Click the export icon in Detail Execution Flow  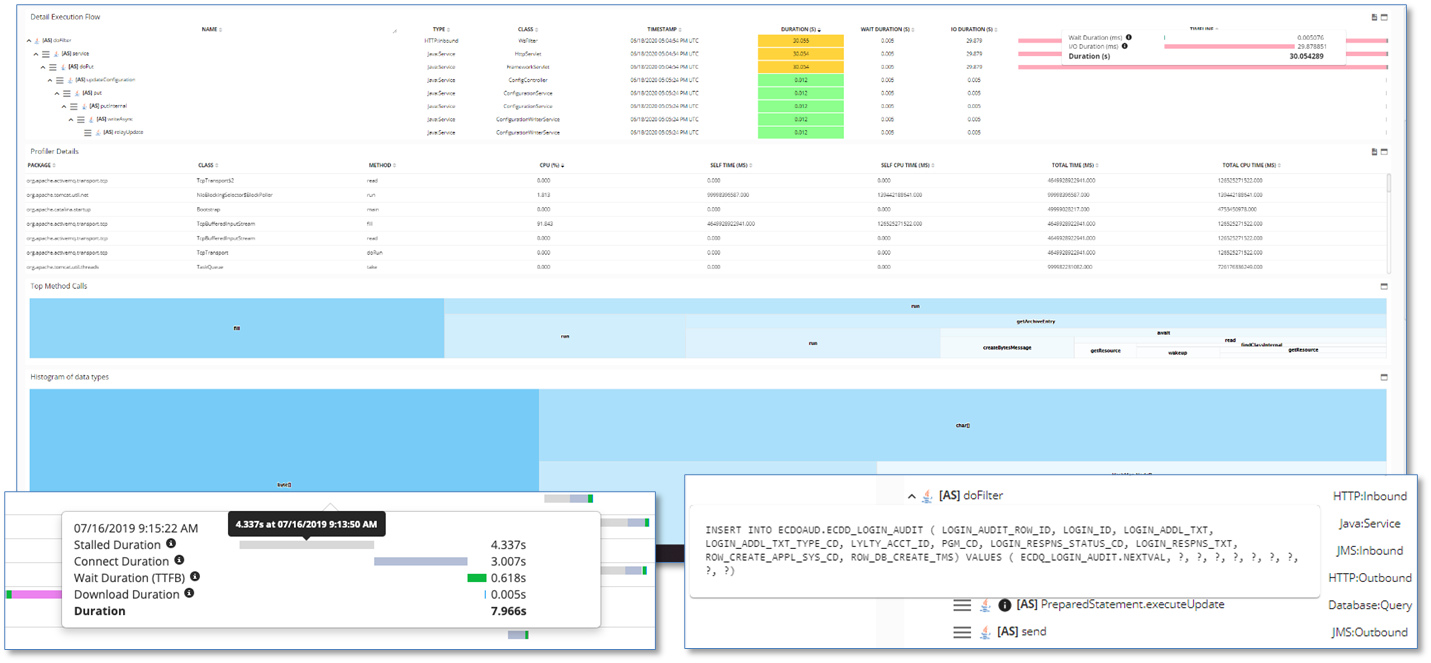[x=1374, y=17]
